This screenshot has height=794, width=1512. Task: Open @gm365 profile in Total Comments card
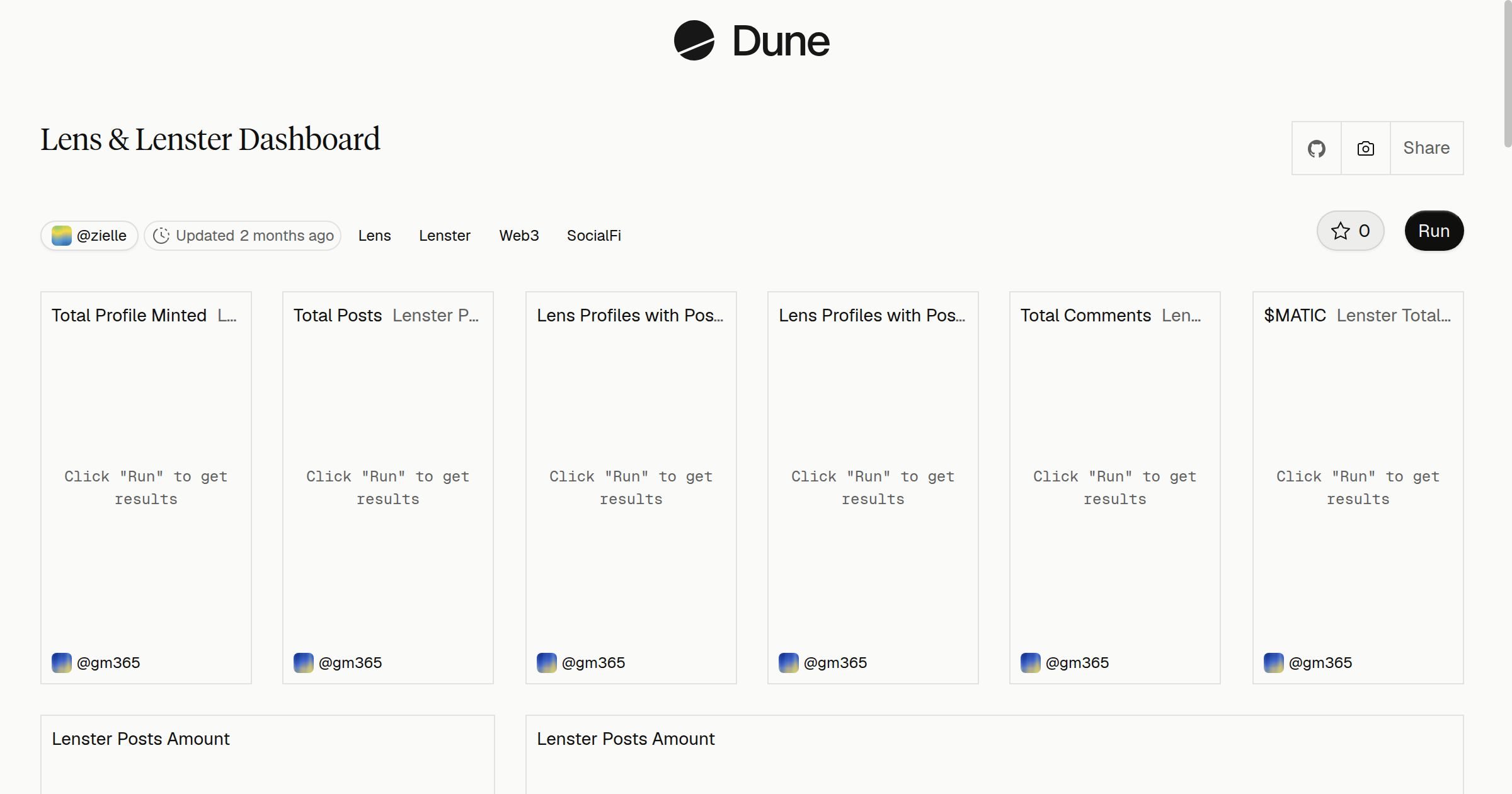coord(1077,663)
